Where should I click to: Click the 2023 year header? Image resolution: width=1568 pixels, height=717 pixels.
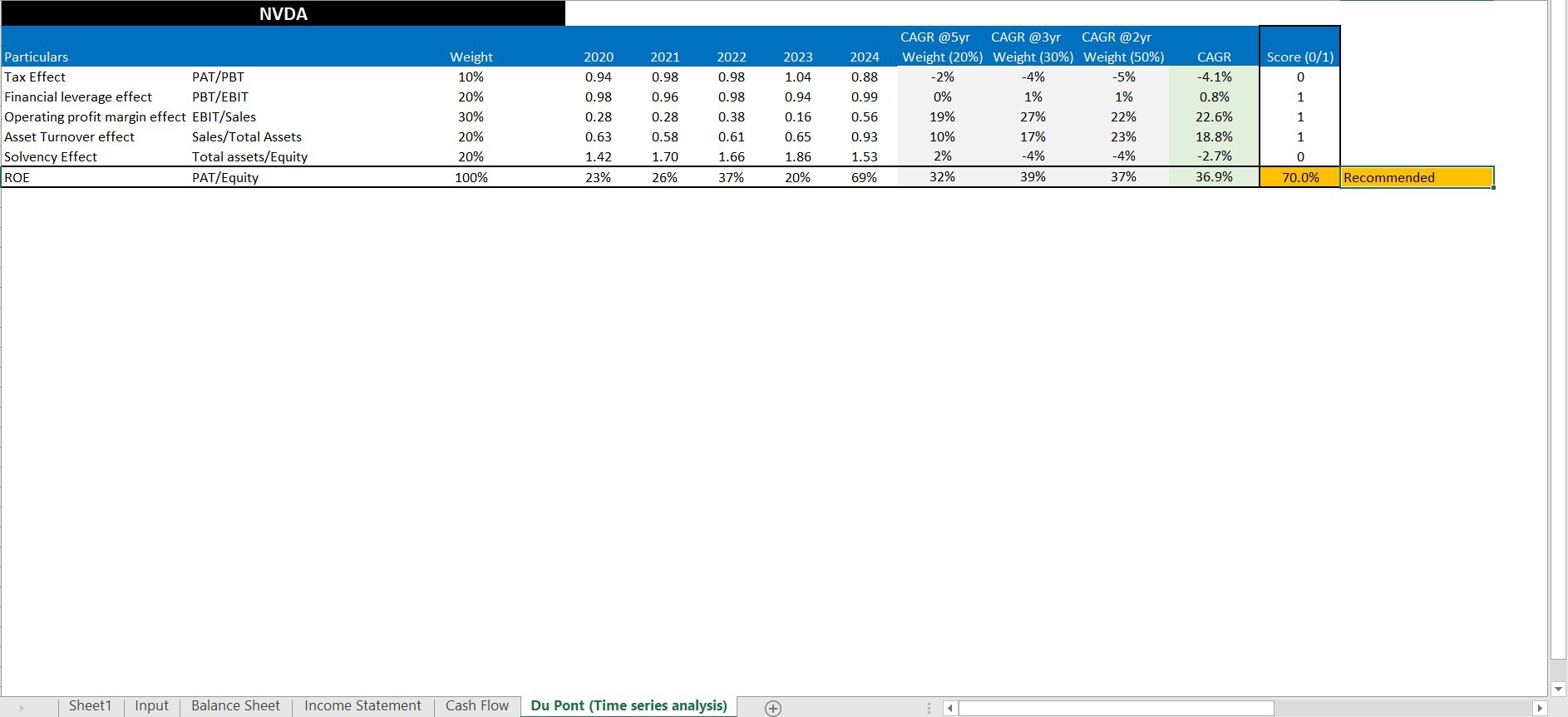[x=797, y=57]
